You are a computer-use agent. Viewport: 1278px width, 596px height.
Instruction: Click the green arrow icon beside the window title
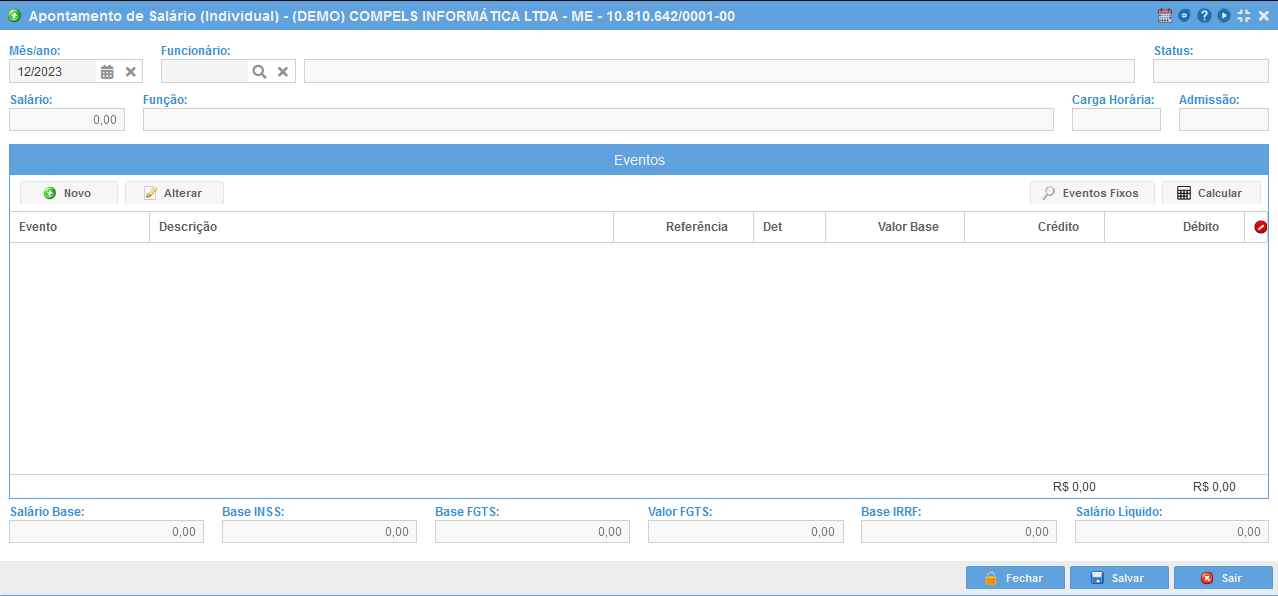[x=14, y=15]
